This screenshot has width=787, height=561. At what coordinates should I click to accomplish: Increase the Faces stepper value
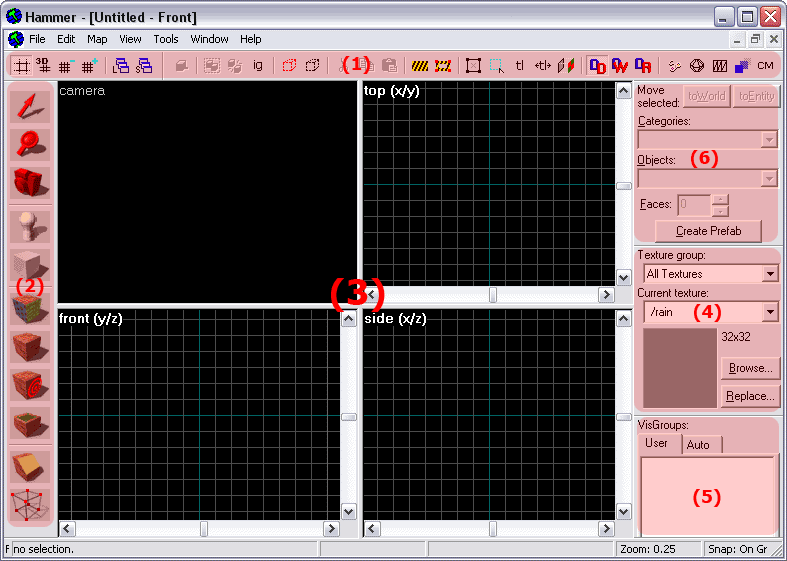point(720,199)
